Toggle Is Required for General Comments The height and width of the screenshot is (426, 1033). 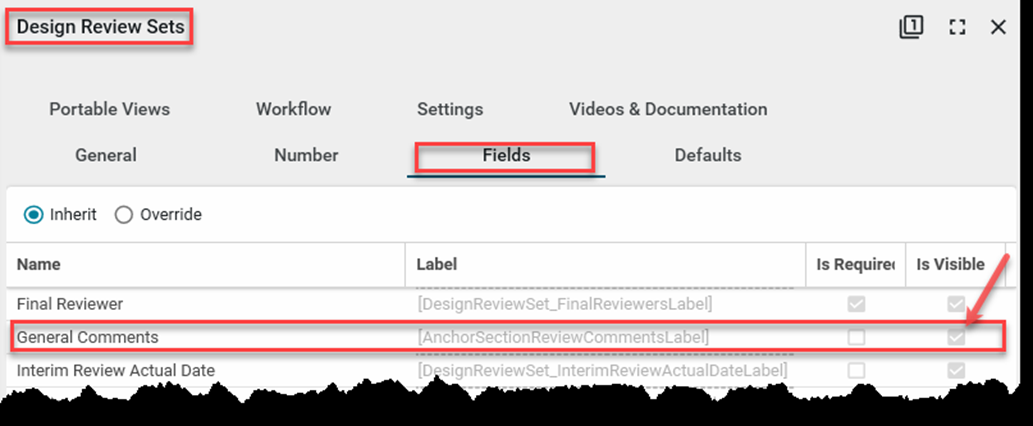856,338
